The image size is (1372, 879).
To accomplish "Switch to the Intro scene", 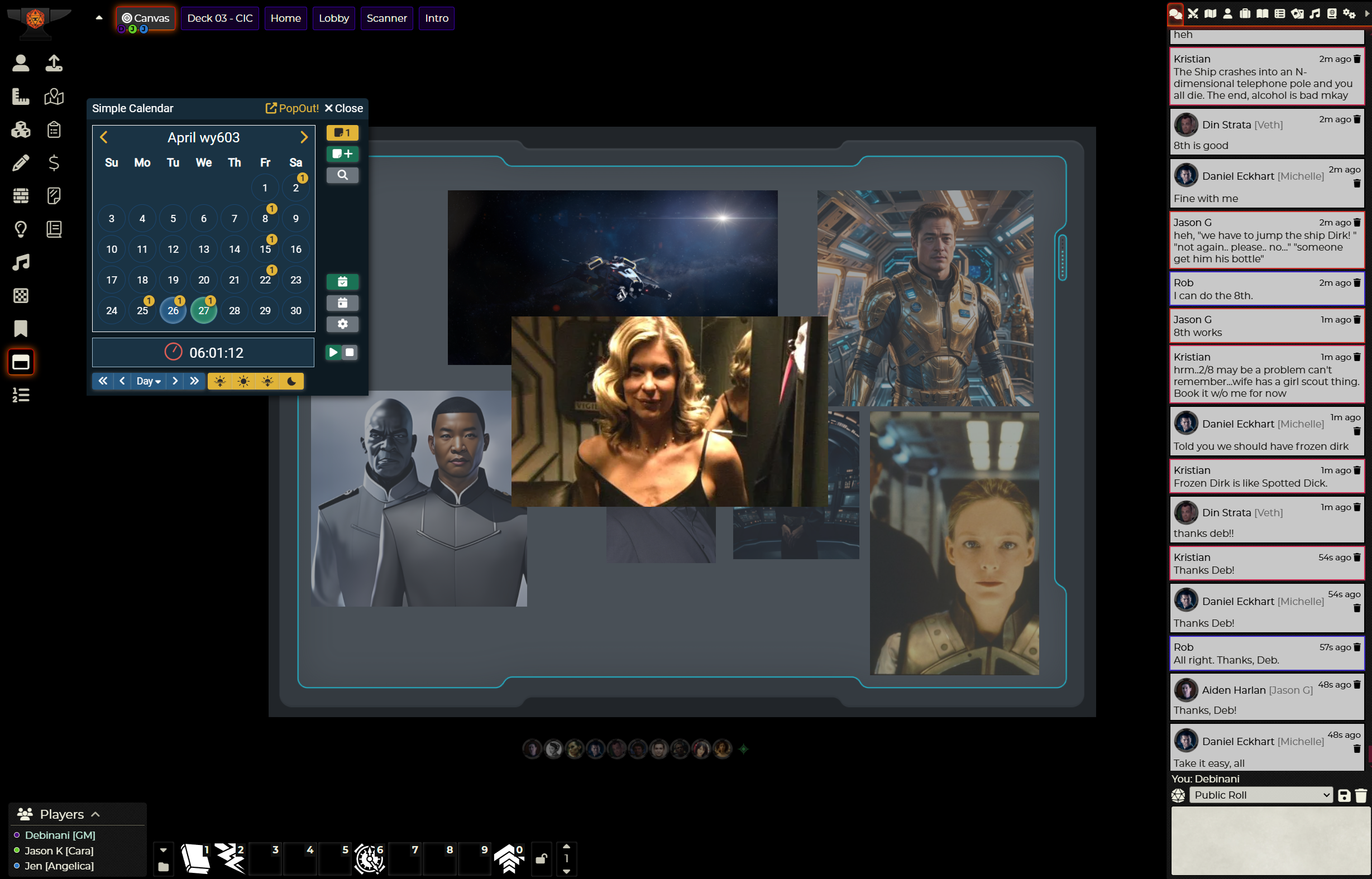I will tap(437, 18).
